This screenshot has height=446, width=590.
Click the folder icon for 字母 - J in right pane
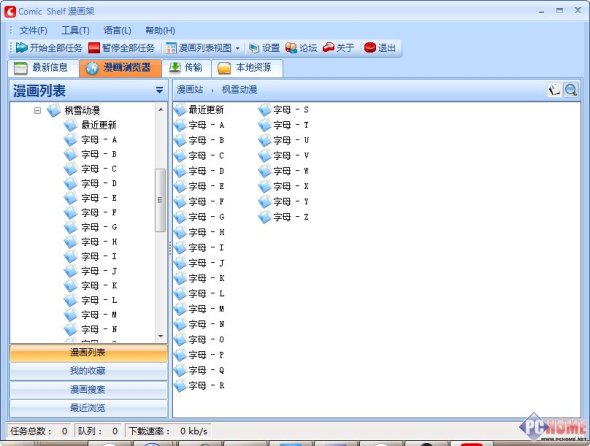180,263
